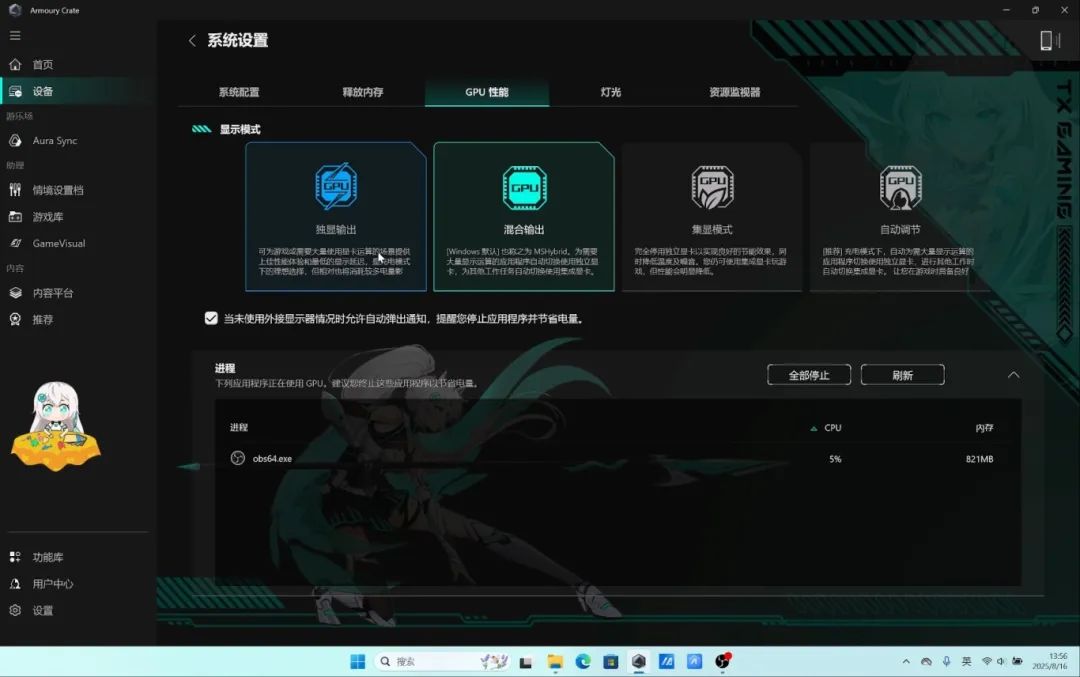Click the taskbar 搜索 search box
Screen dimensions: 1080x677
[444, 662]
